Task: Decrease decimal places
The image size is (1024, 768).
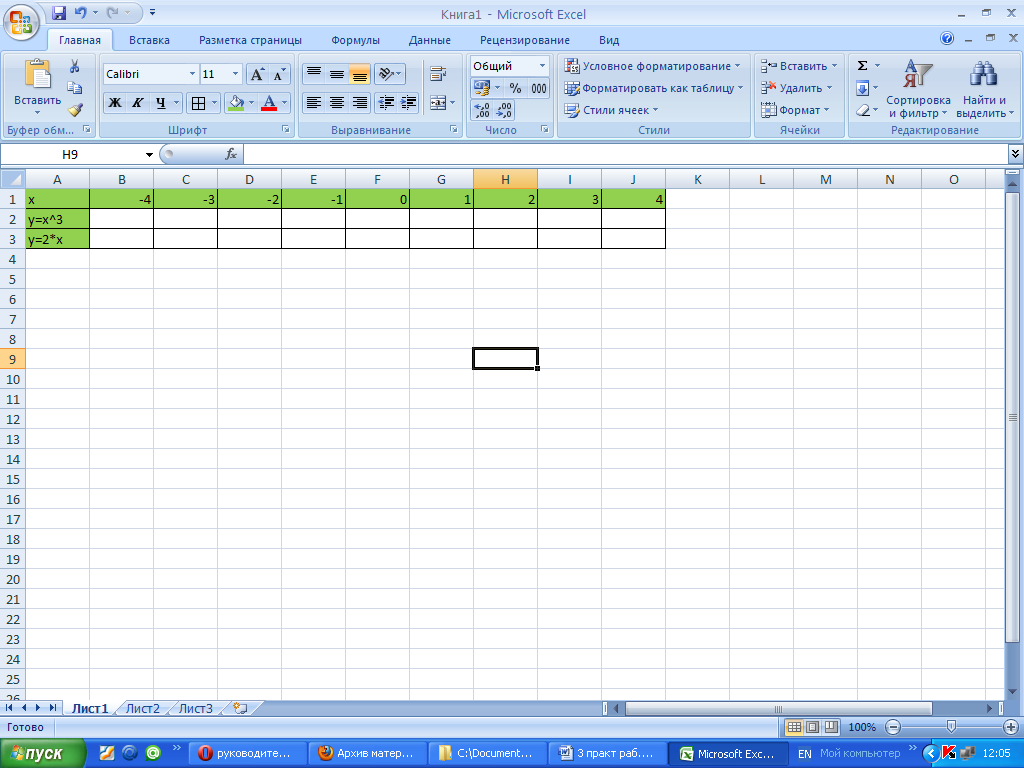Action: [x=504, y=110]
